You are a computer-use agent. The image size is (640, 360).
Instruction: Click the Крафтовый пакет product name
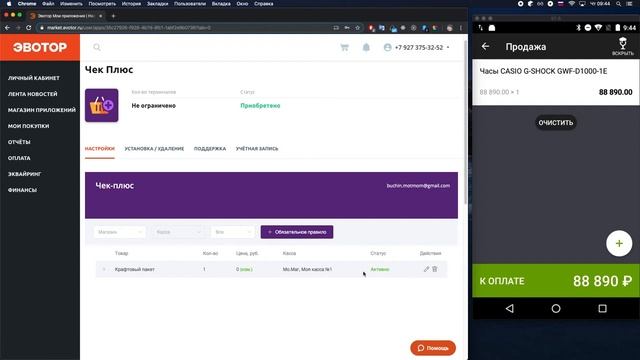point(135,269)
